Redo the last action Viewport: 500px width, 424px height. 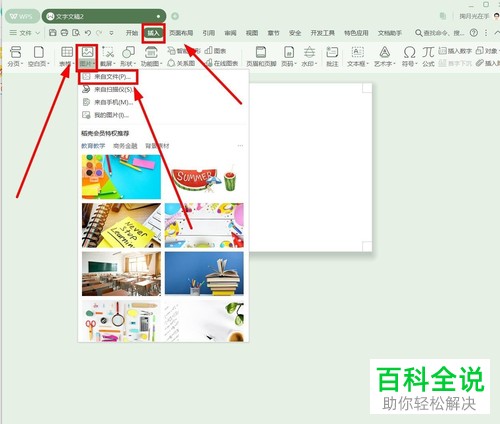[x=99, y=33]
